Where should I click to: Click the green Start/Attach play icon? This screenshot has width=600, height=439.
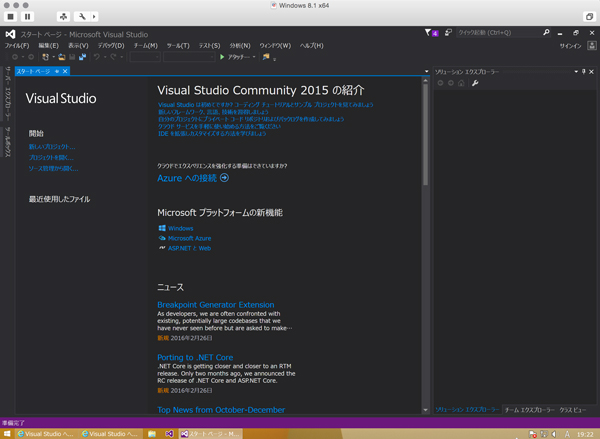click(x=222, y=57)
